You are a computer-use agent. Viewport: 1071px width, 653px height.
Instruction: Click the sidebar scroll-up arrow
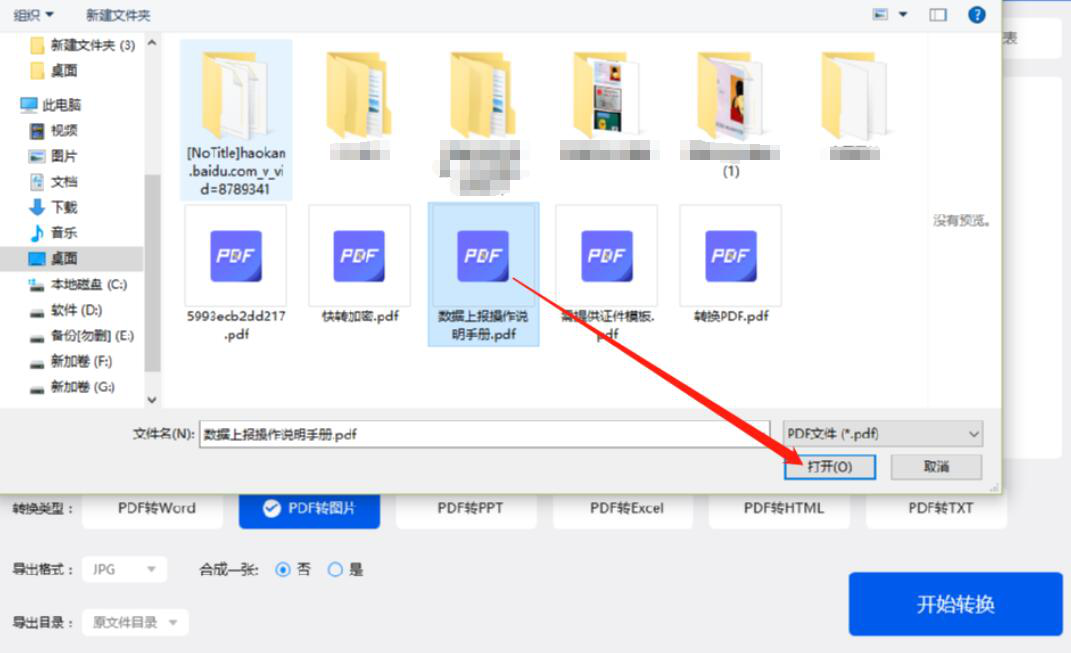point(152,43)
